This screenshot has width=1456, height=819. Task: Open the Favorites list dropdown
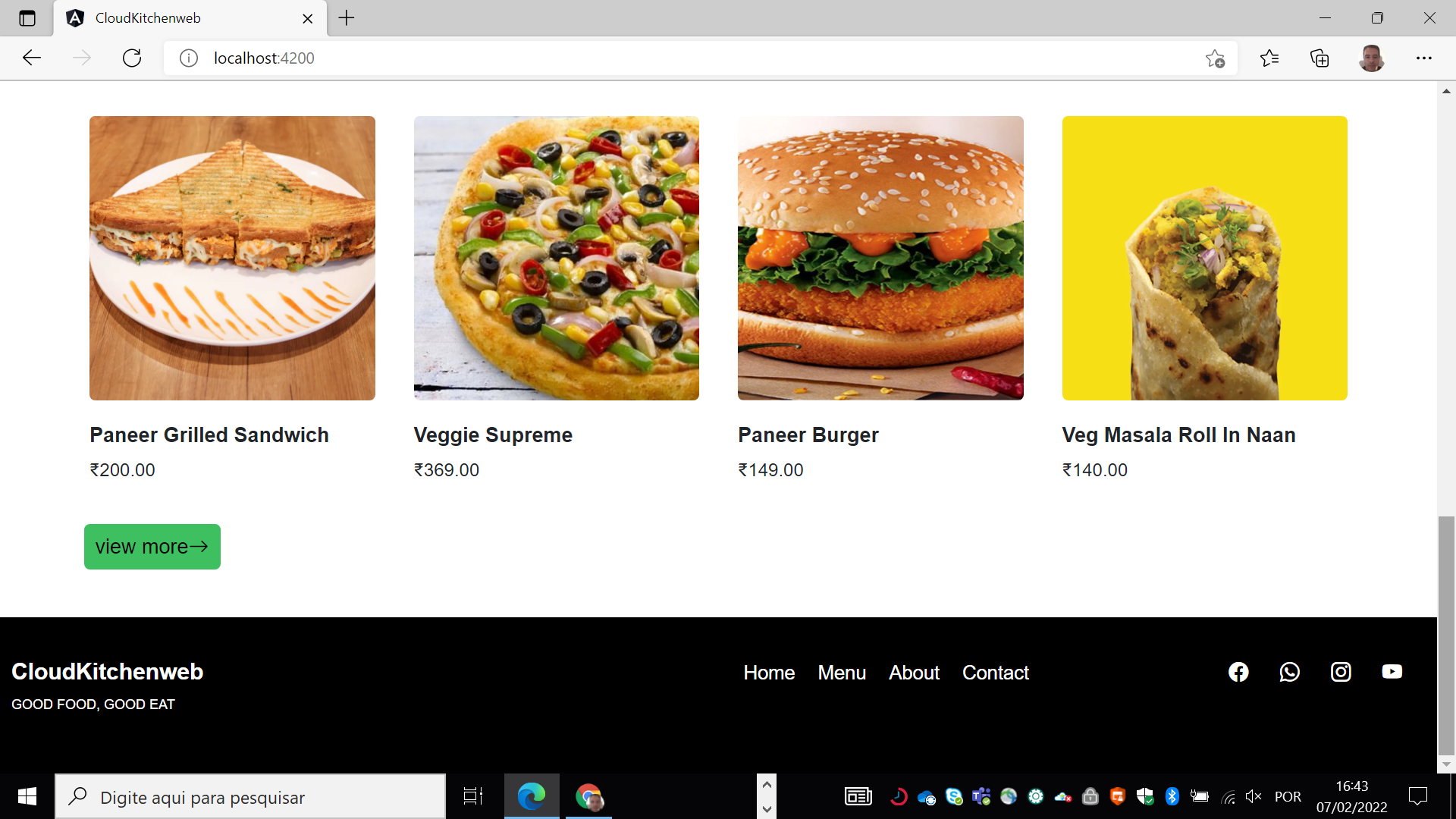[x=1269, y=58]
